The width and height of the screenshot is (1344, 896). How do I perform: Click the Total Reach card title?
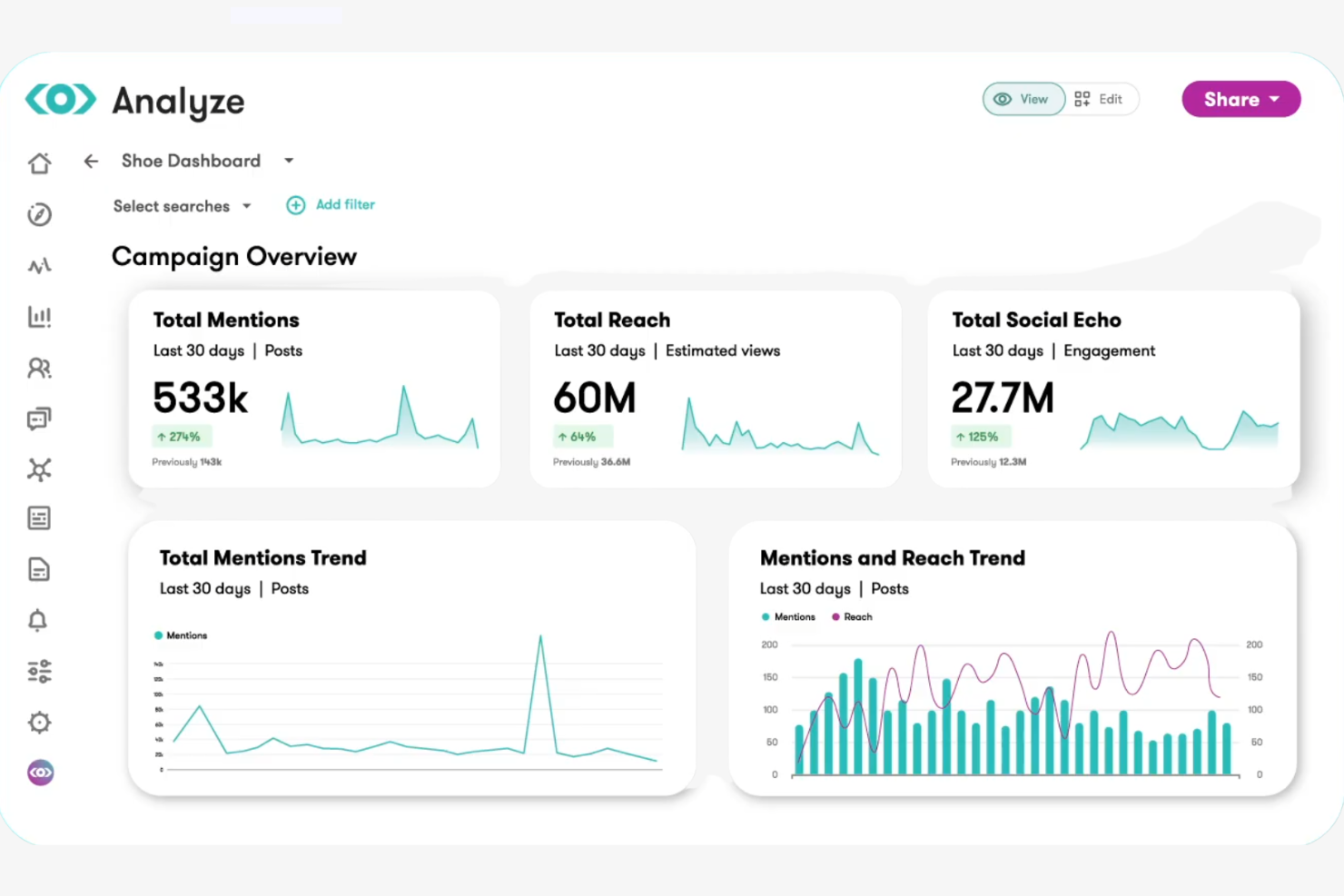tap(612, 320)
